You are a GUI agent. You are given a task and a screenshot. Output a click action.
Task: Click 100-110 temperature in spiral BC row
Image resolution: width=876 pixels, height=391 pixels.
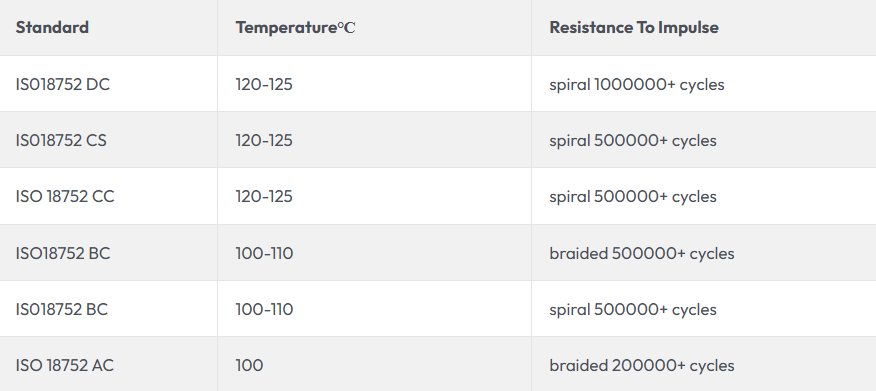tap(264, 309)
